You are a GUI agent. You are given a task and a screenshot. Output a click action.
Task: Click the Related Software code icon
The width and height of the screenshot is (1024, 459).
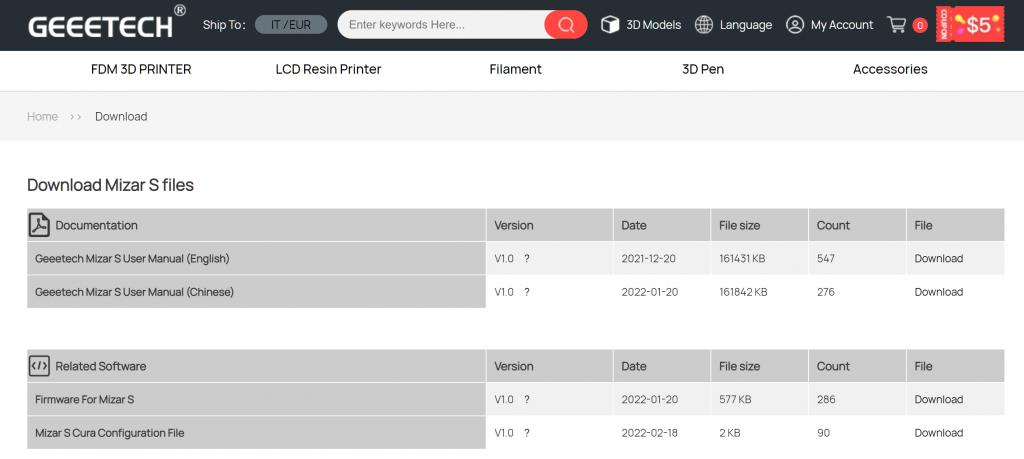coord(39,366)
